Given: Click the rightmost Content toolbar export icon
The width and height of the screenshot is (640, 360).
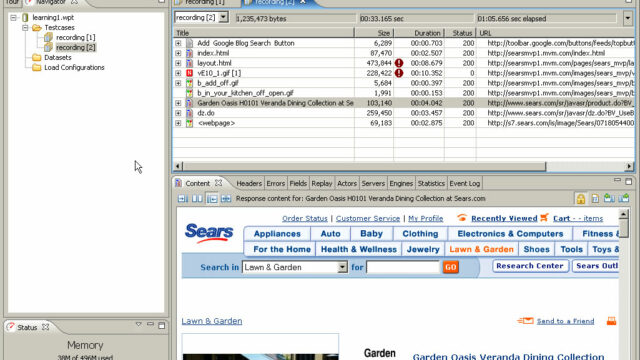Looking at the screenshot, I should click(624, 198).
